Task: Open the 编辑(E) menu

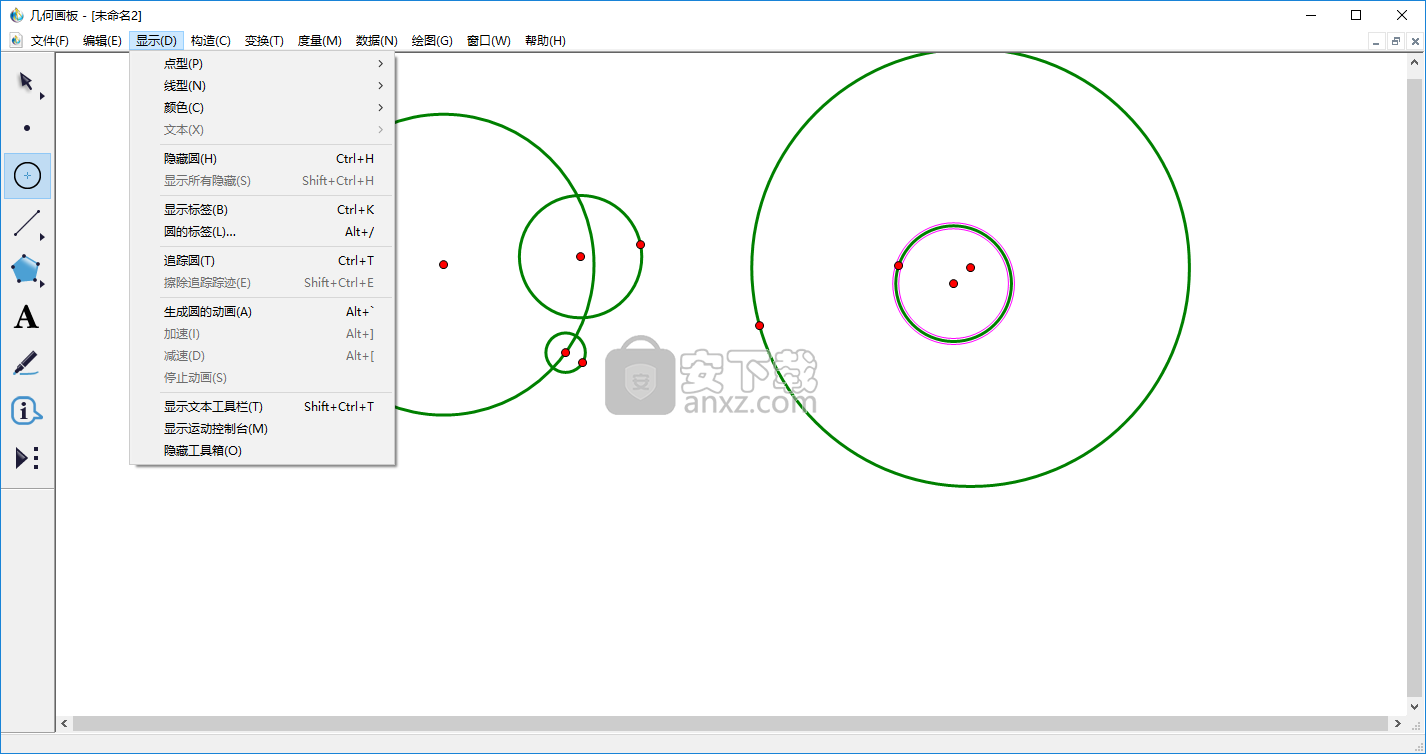Action: pos(102,41)
